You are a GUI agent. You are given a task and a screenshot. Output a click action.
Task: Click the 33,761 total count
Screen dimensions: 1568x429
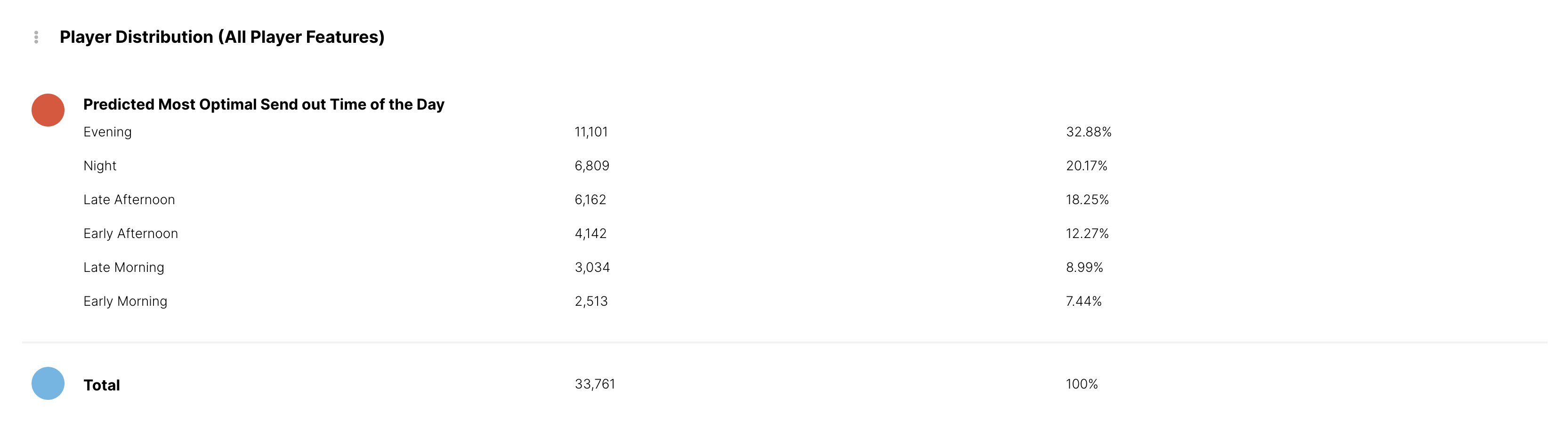point(595,385)
